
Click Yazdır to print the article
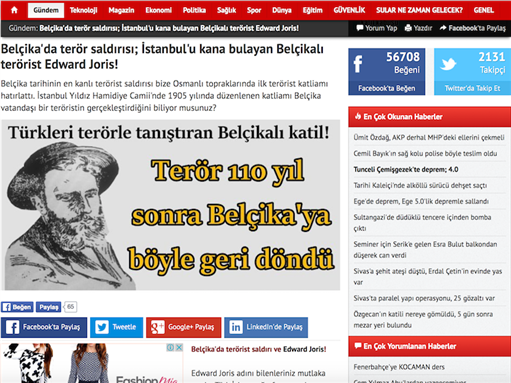coord(418,28)
